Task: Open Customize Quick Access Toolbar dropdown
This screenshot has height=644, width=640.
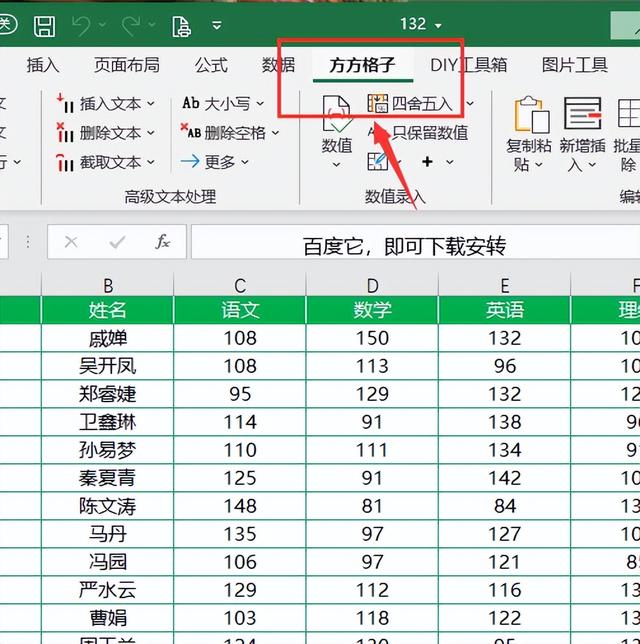Action: (x=217, y=25)
